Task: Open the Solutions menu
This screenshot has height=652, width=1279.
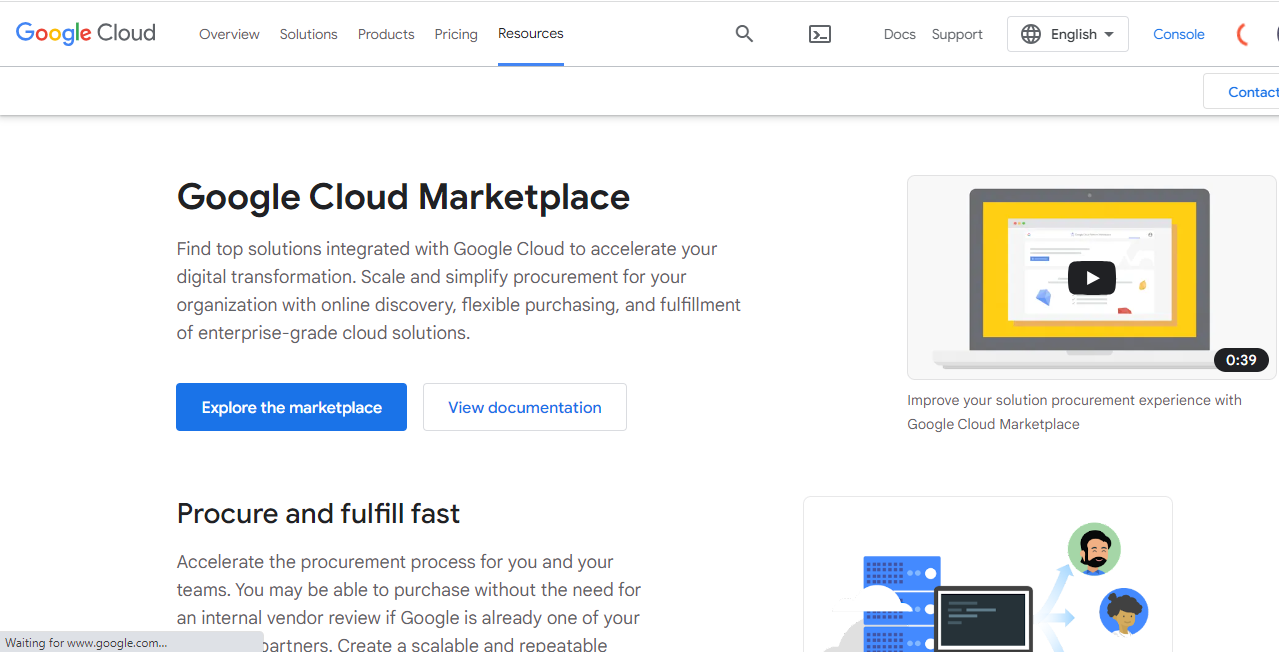Action: [308, 34]
